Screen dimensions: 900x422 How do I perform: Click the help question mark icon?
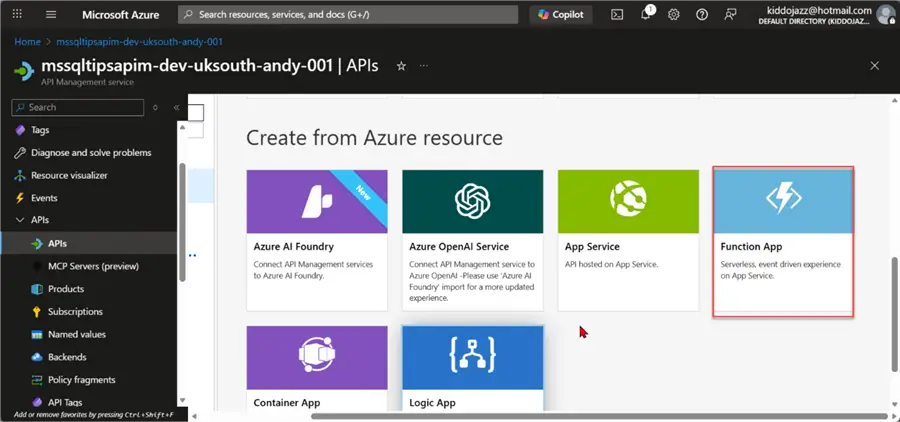point(702,15)
